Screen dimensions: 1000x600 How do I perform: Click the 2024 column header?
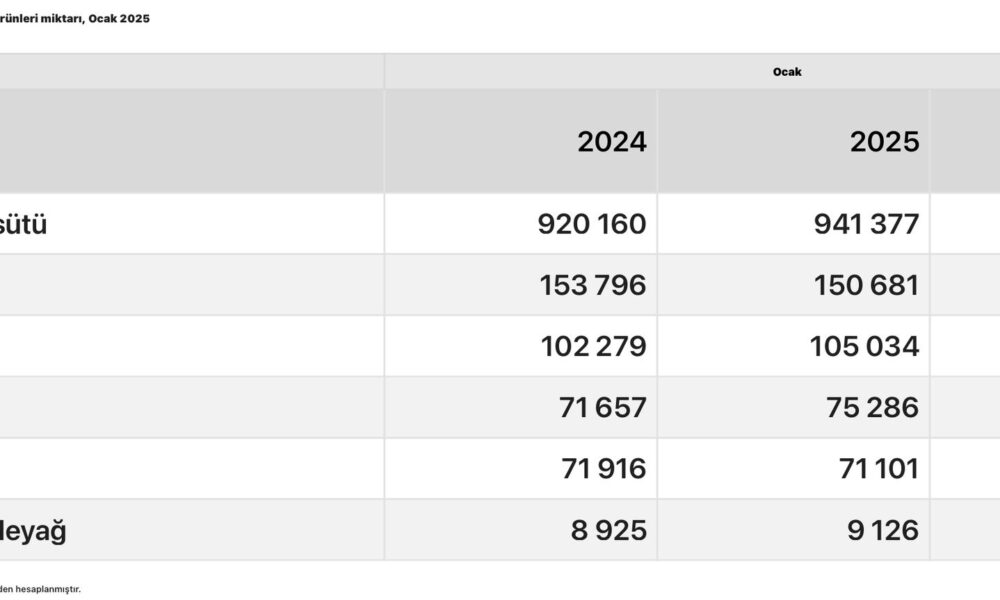coord(611,142)
